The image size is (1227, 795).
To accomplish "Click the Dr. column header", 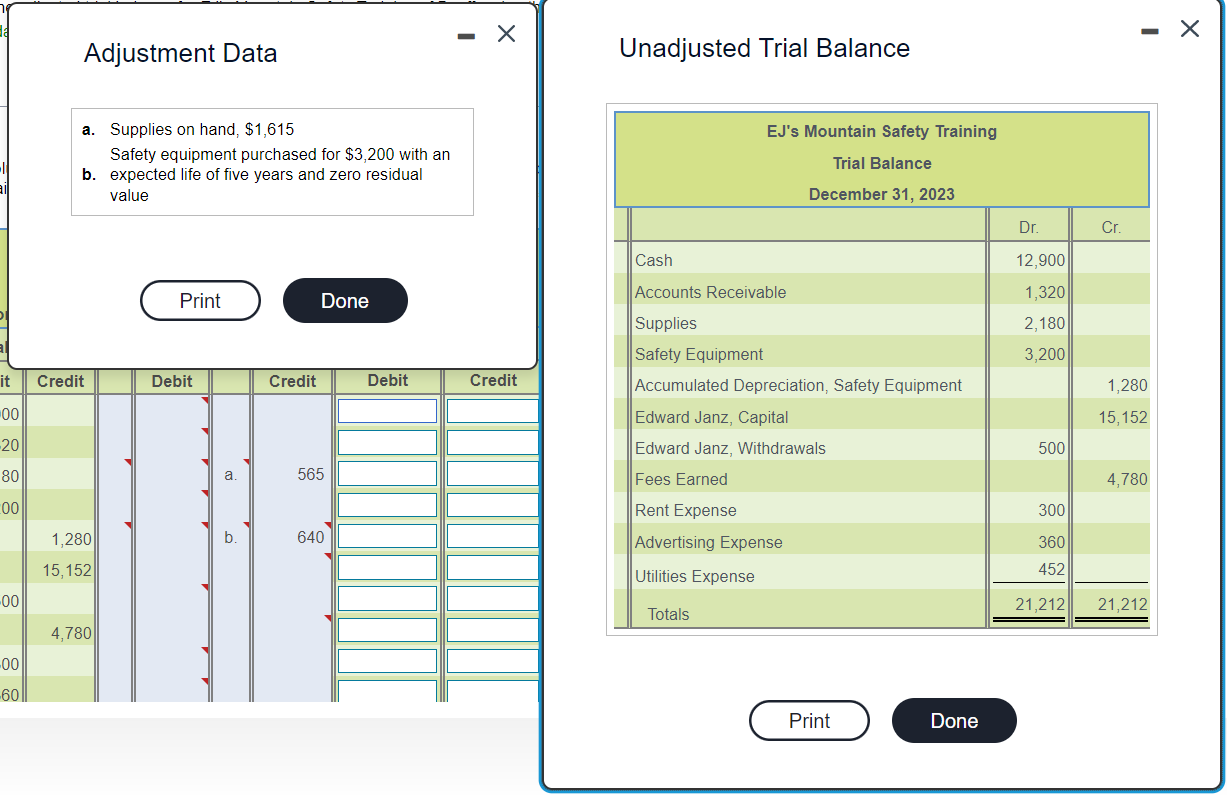I will (1028, 227).
